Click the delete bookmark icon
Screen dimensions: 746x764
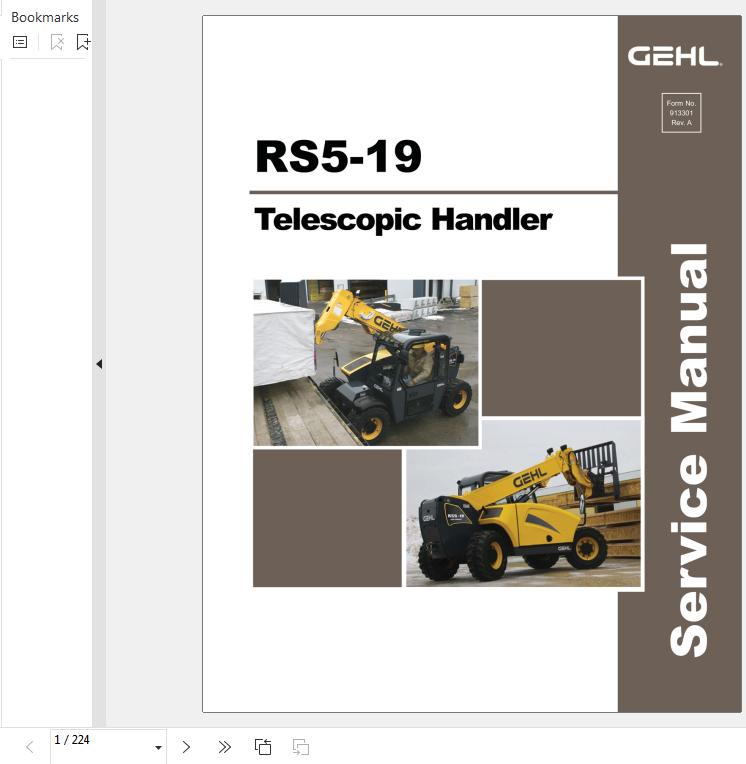coord(57,42)
